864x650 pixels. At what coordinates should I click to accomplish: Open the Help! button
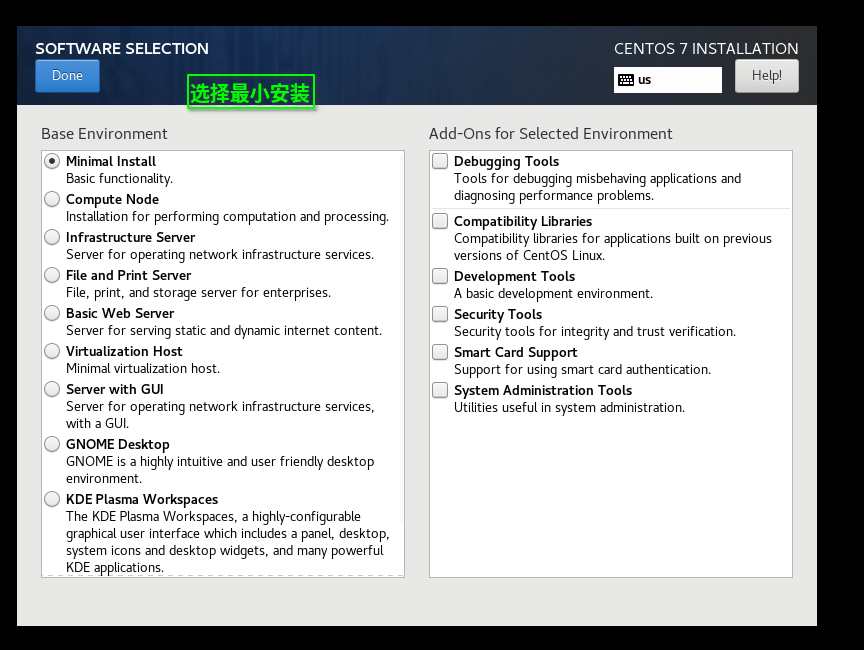(766, 76)
